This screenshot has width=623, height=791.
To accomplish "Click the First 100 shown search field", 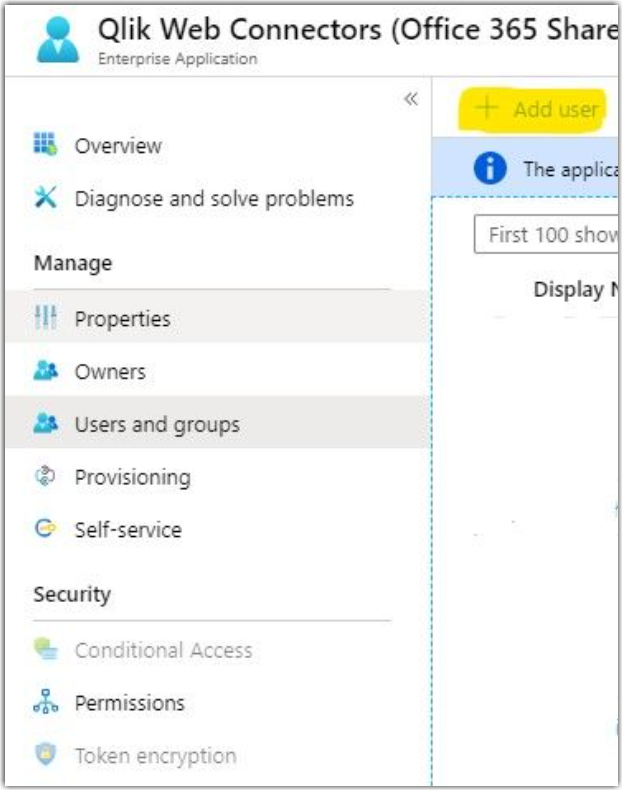I will click(x=547, y=235).
